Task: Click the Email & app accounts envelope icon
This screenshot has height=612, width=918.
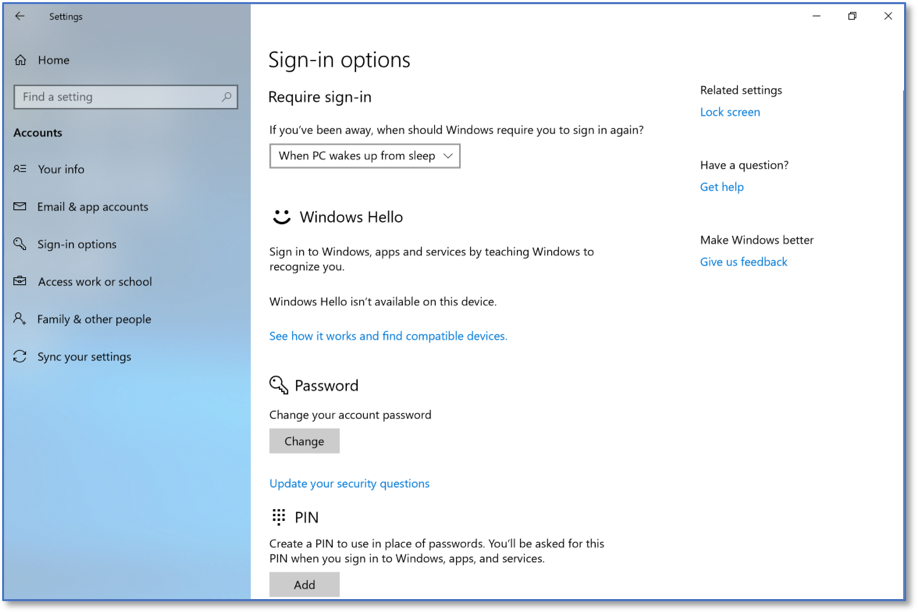Action: pos(20,206)
